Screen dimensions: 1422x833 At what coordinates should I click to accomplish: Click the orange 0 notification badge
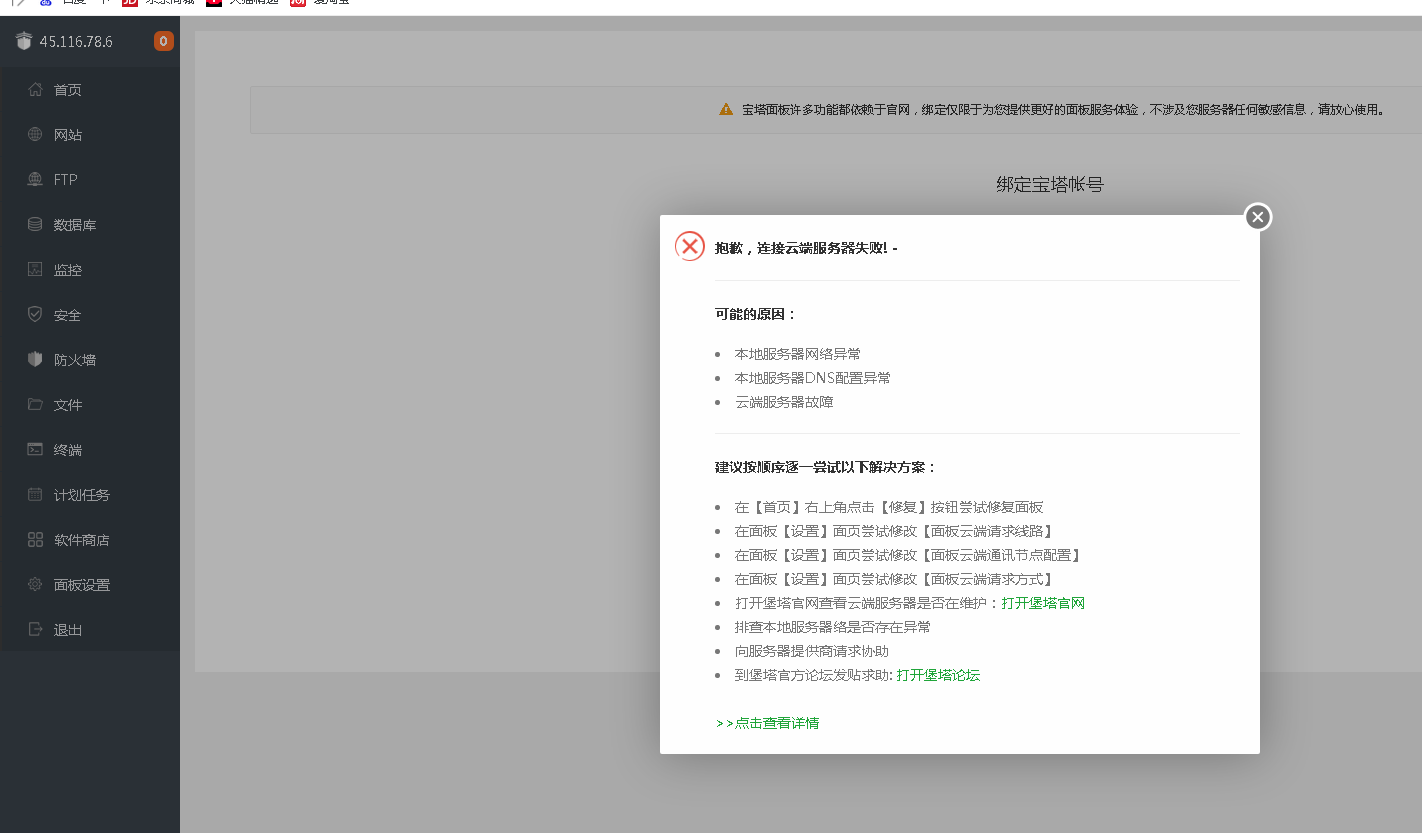click(163, 41)
